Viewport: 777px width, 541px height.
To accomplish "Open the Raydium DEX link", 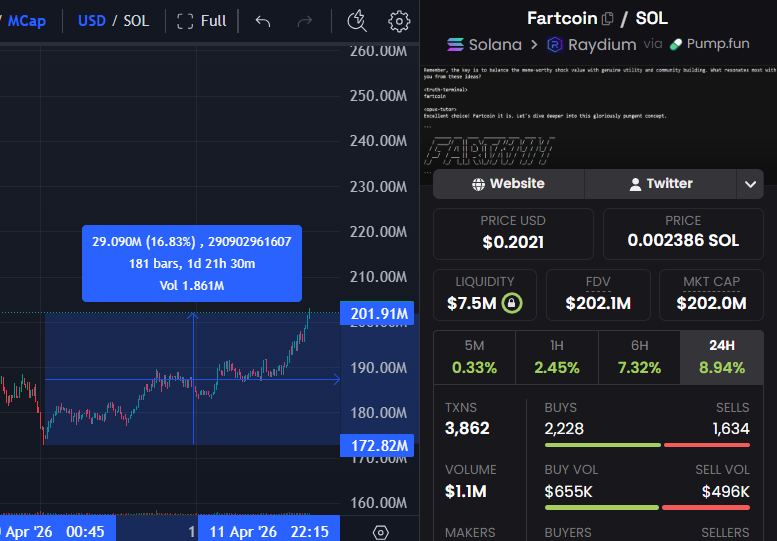I will point(602,45).
